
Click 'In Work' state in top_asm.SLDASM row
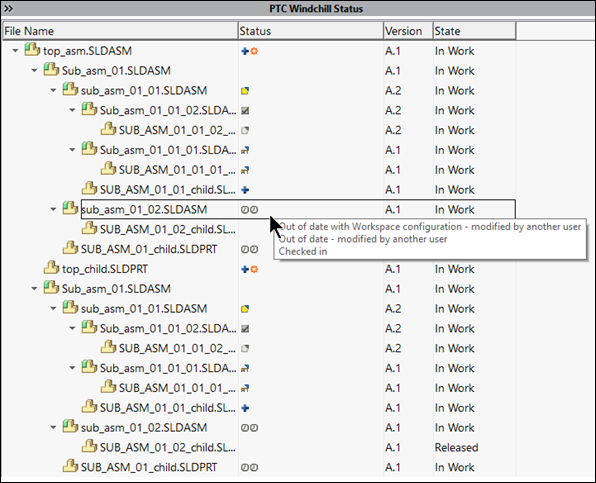[455, 51]
